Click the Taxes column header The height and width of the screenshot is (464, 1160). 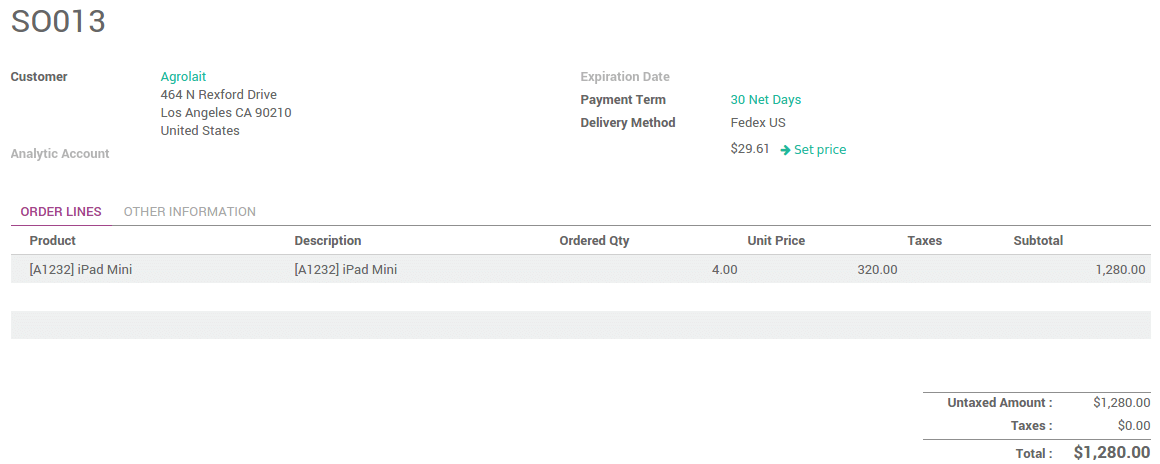[924, 241]
